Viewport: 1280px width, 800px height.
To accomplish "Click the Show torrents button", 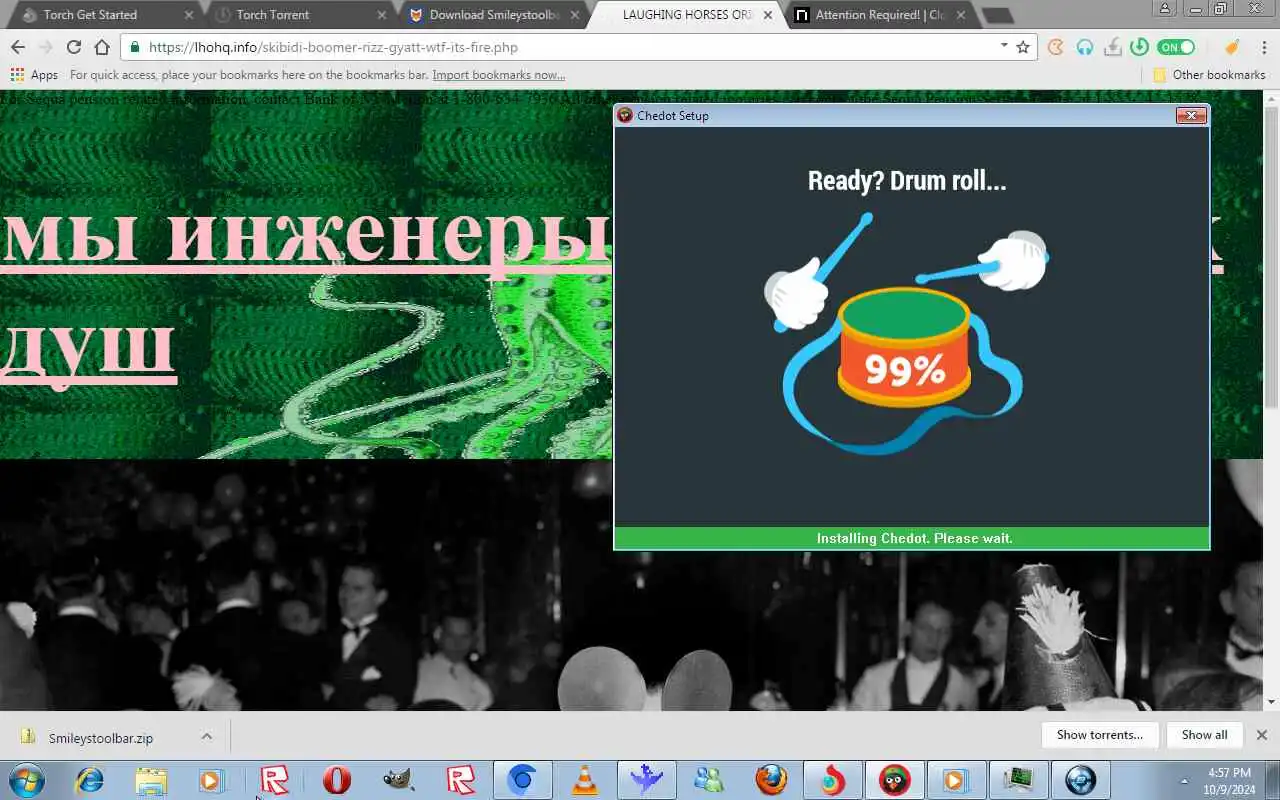I will [1099, 734].
